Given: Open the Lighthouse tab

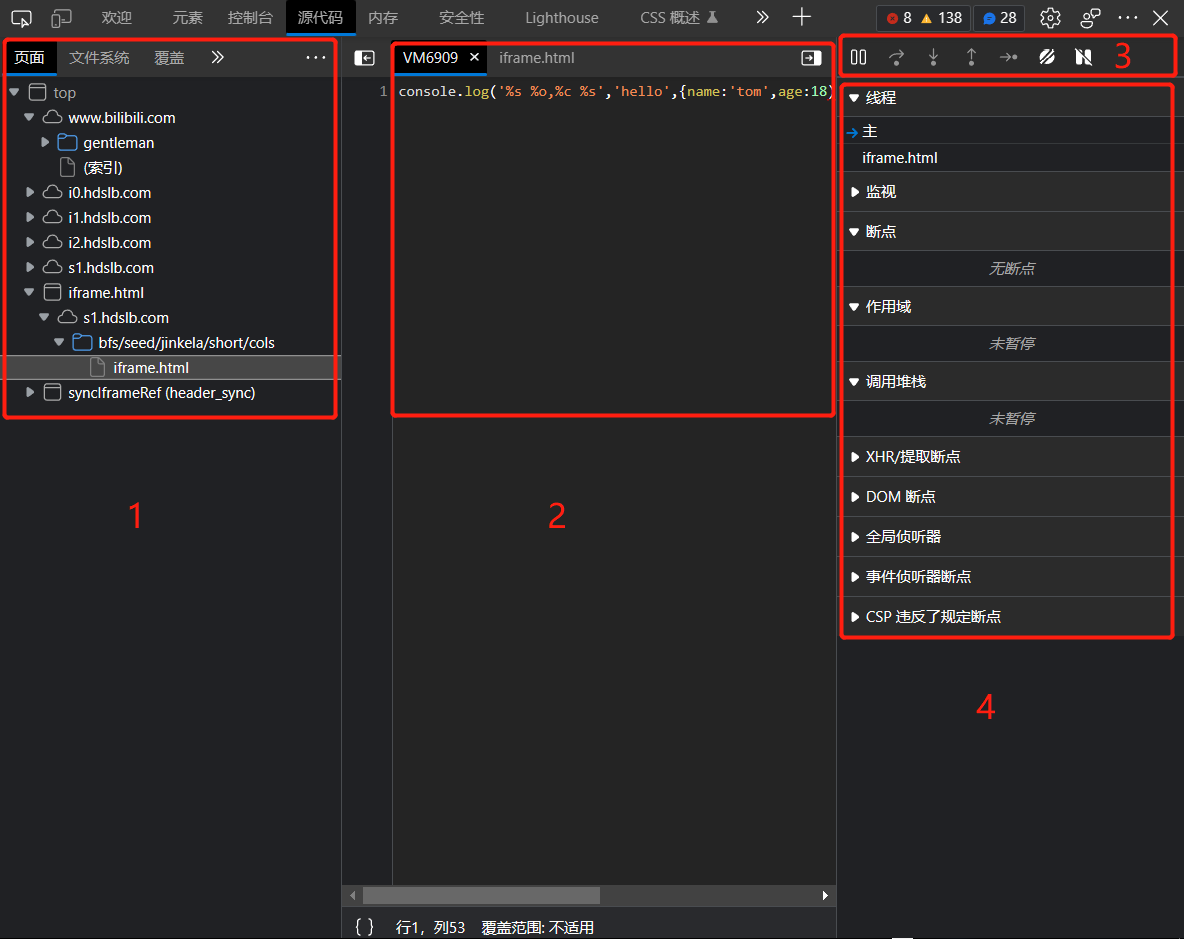Looking at the screenshot, I should (562, 17).
